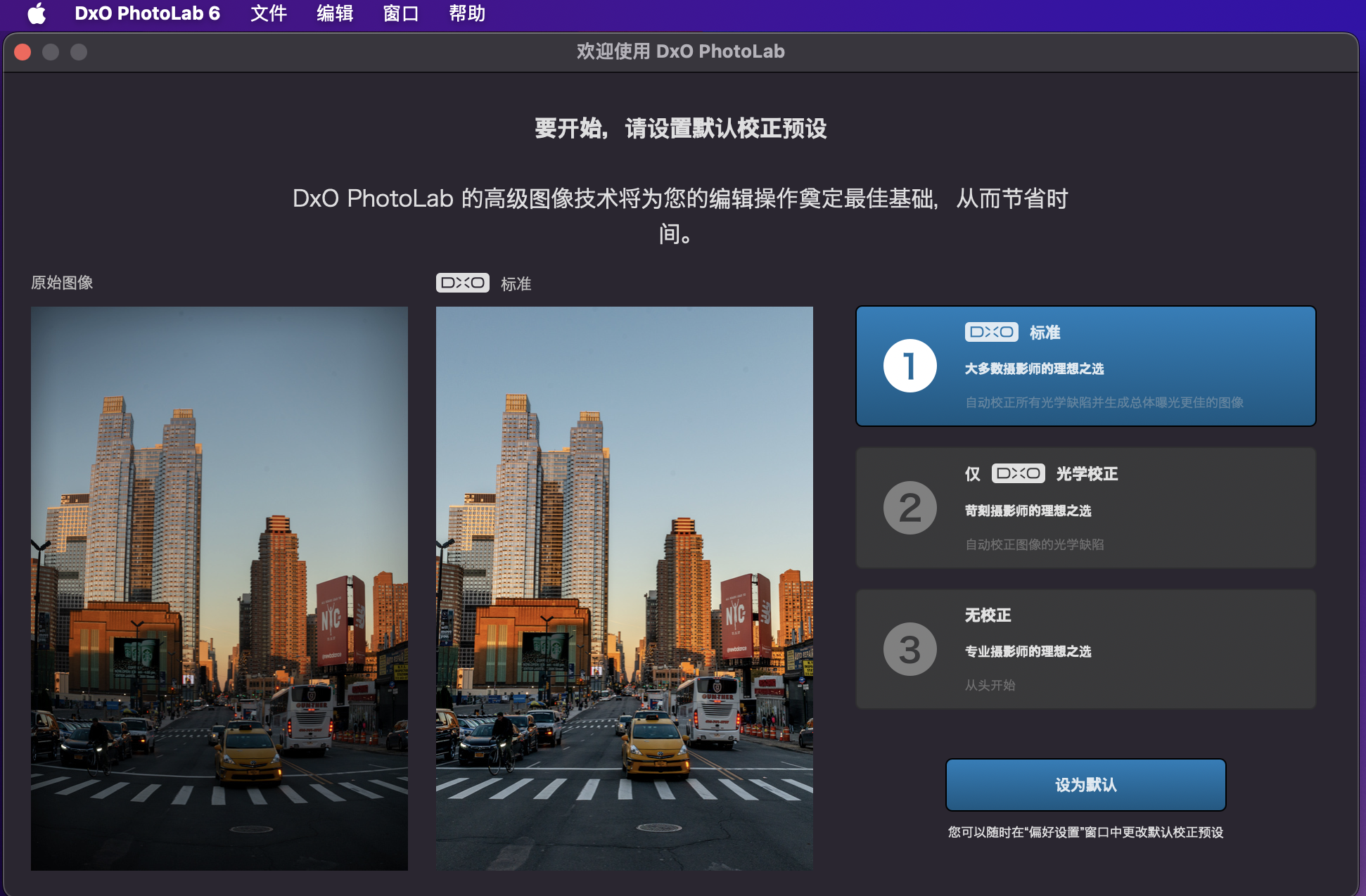Close the welcome window with red button
Image resolution: width=1366 pixels, height=896 pixels.
[23, 52]
